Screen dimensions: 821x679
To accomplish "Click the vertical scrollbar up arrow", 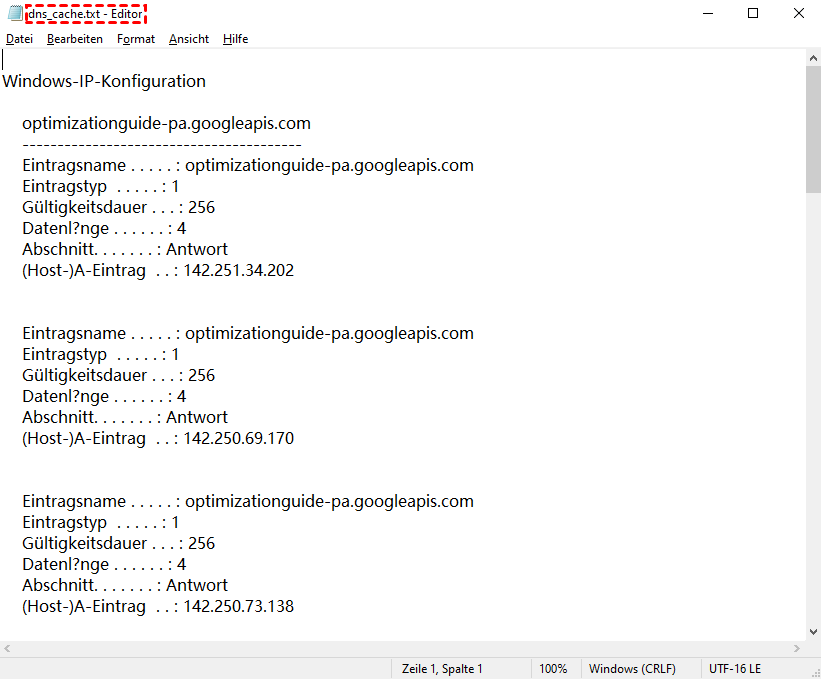I will point(812,59).
